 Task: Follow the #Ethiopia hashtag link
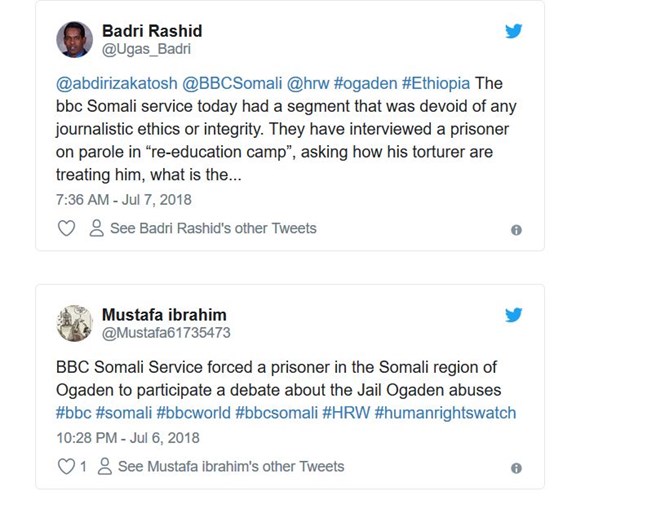tap(436, 83)
